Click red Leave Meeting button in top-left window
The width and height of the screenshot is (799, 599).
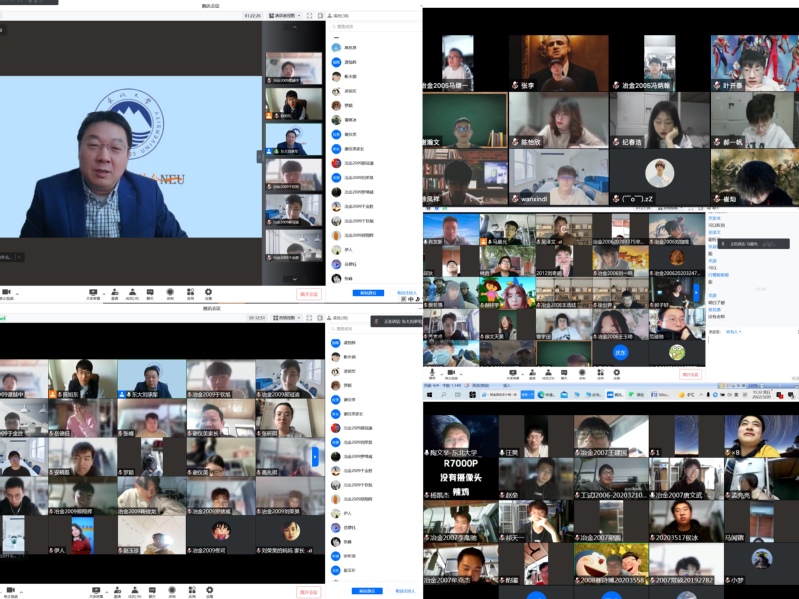[309, 294]
